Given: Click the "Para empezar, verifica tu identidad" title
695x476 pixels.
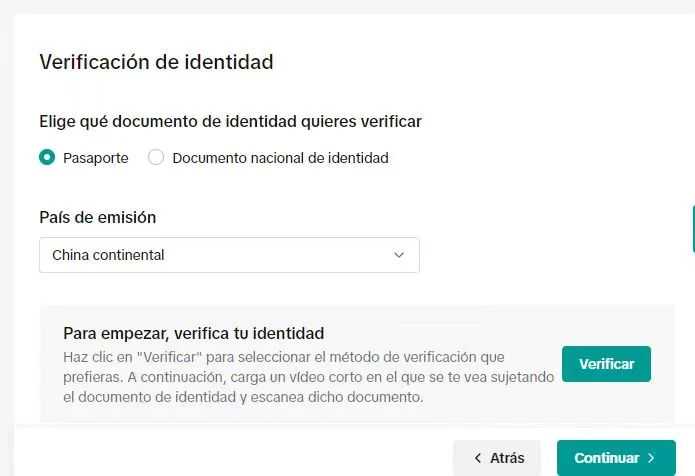Looking at the screenshot, I should [x=193, y=333].
